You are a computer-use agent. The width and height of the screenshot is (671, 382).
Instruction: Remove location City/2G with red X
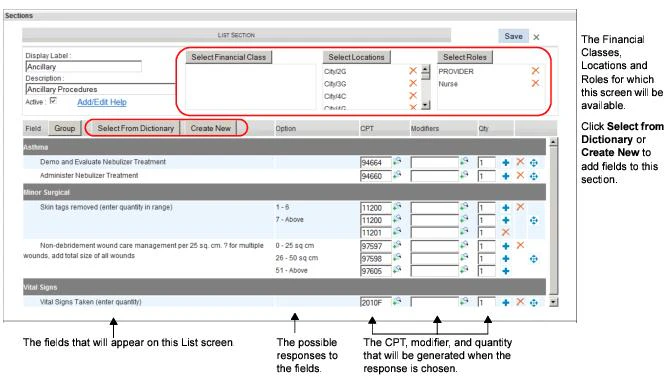tap(413, 71)
